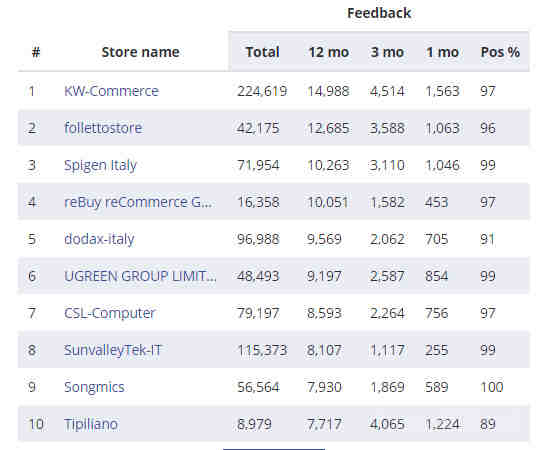Open the KW-Commerce store link
The image size is (540, 450).
coord(111,91)
